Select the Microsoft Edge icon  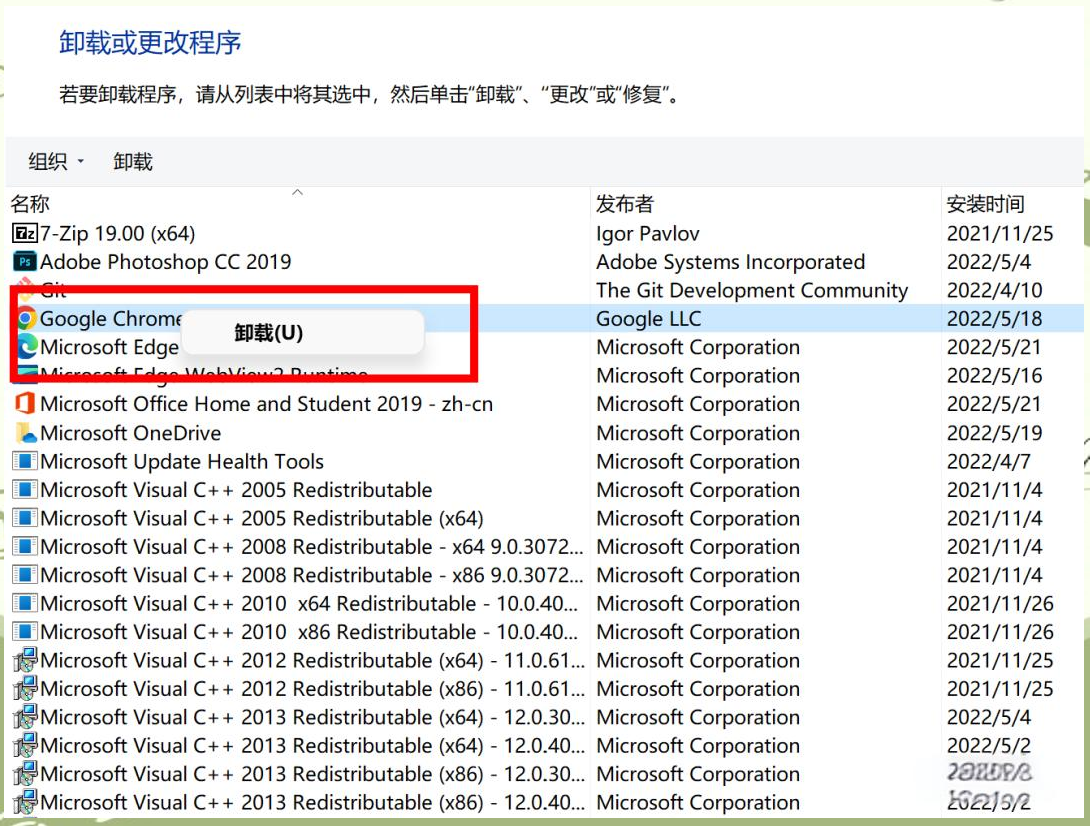coord(25,347)
